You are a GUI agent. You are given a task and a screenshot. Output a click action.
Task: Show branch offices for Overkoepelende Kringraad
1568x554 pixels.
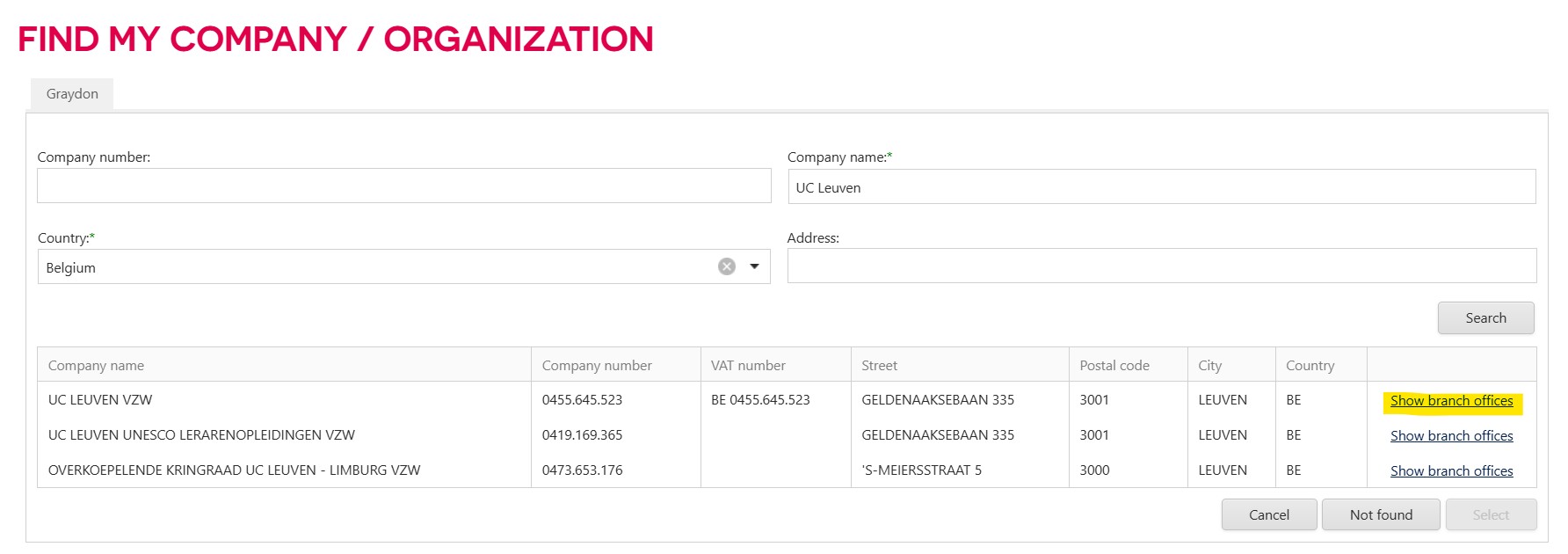(x=1451, y=471)
